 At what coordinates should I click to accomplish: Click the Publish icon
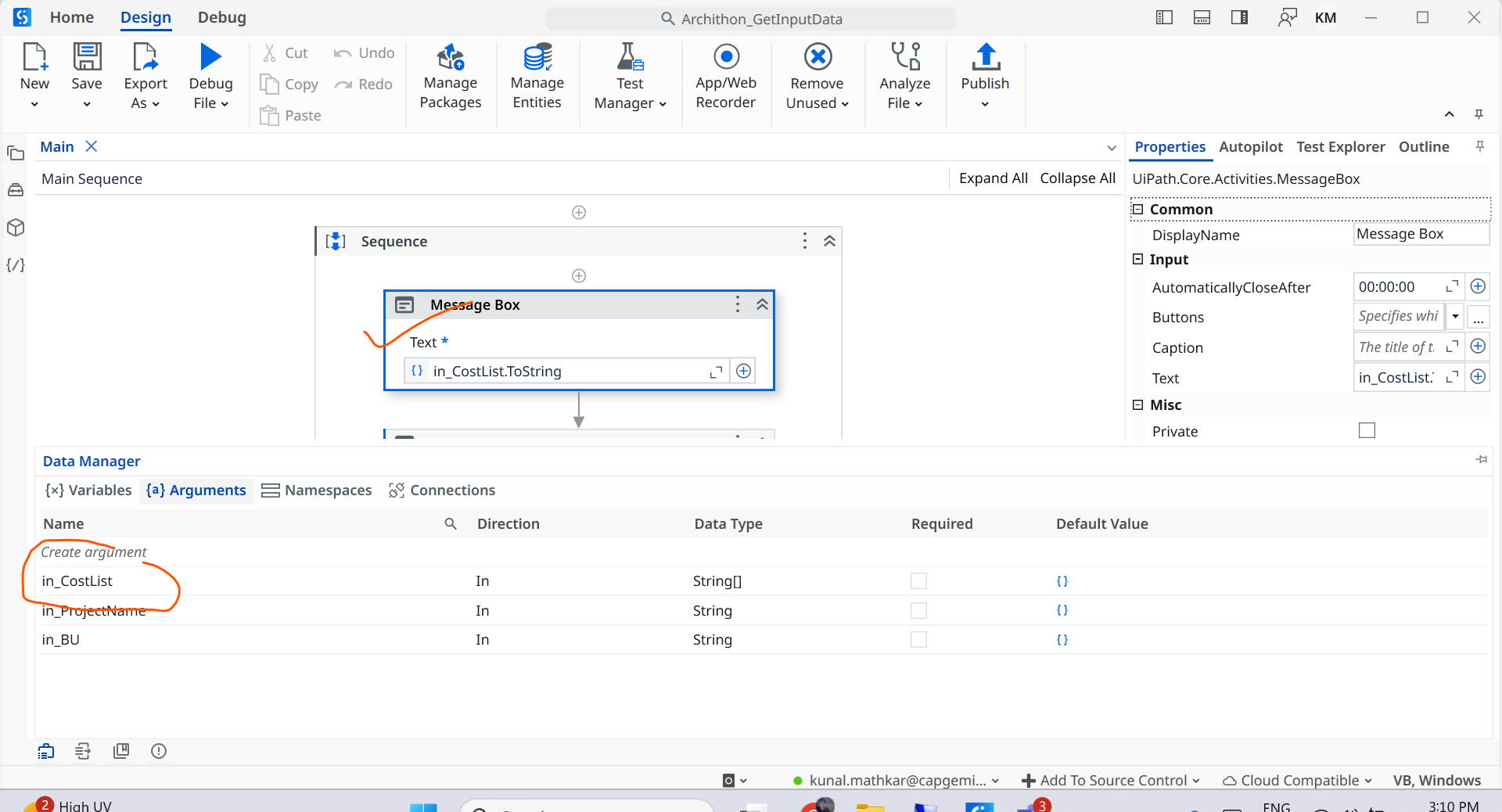point(985,58)
